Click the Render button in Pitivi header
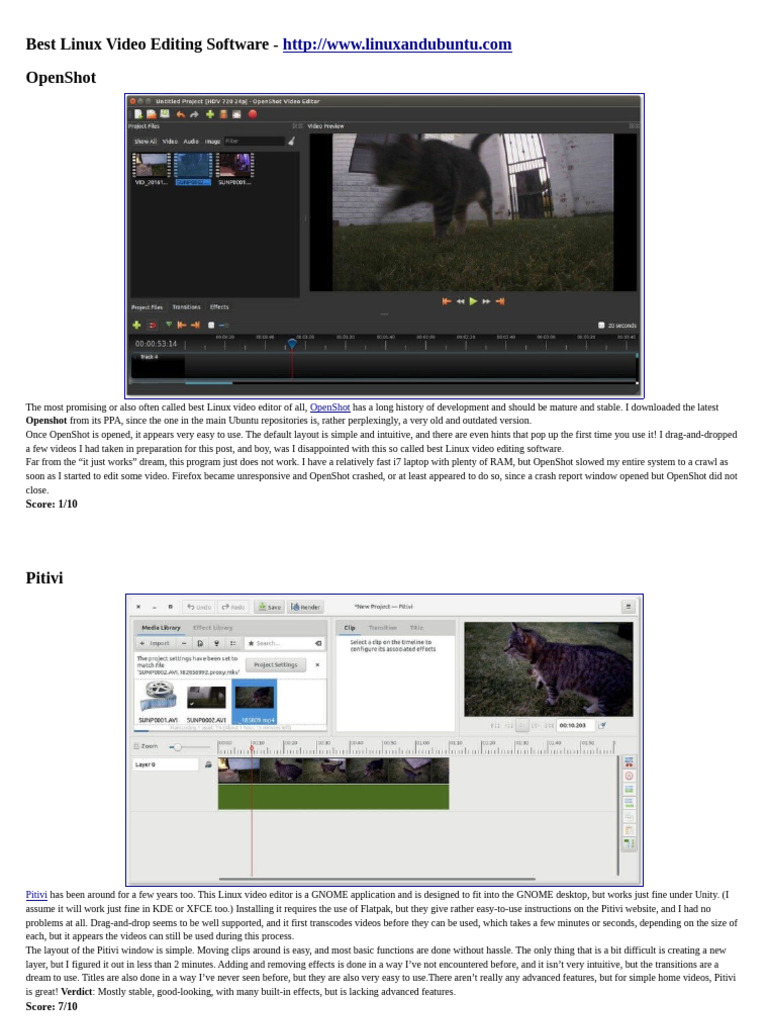This screenshot has width=768, height=1024. click(305, 607)
